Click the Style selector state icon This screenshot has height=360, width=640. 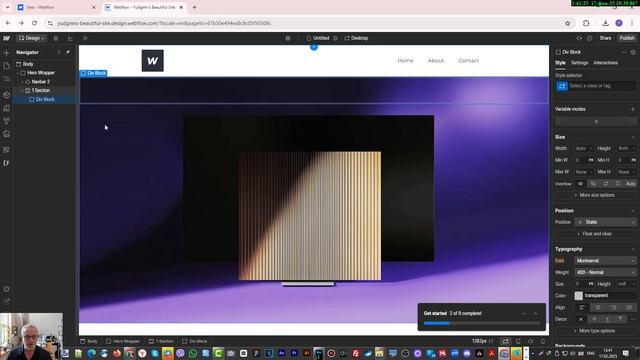tap(562, 86)
